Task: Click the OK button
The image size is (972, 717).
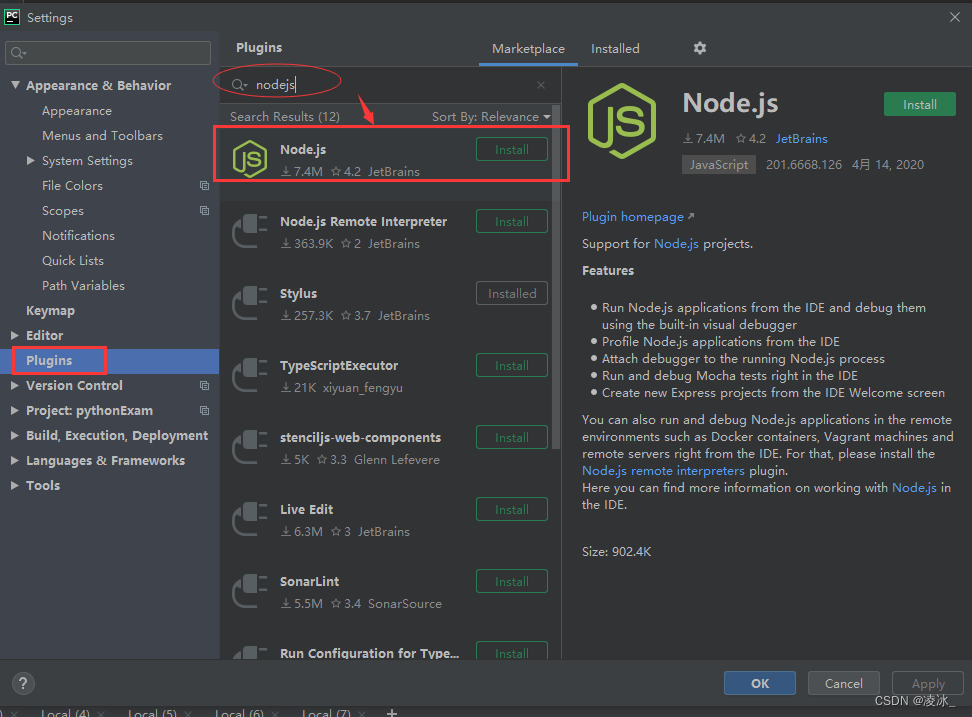Action: [759, 683]
